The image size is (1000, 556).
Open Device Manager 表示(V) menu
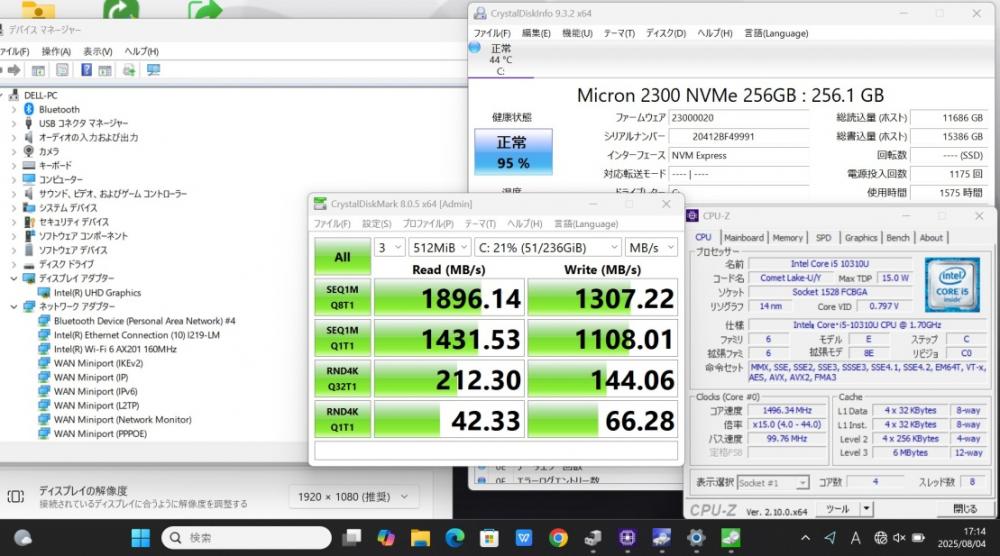[98, 52]
